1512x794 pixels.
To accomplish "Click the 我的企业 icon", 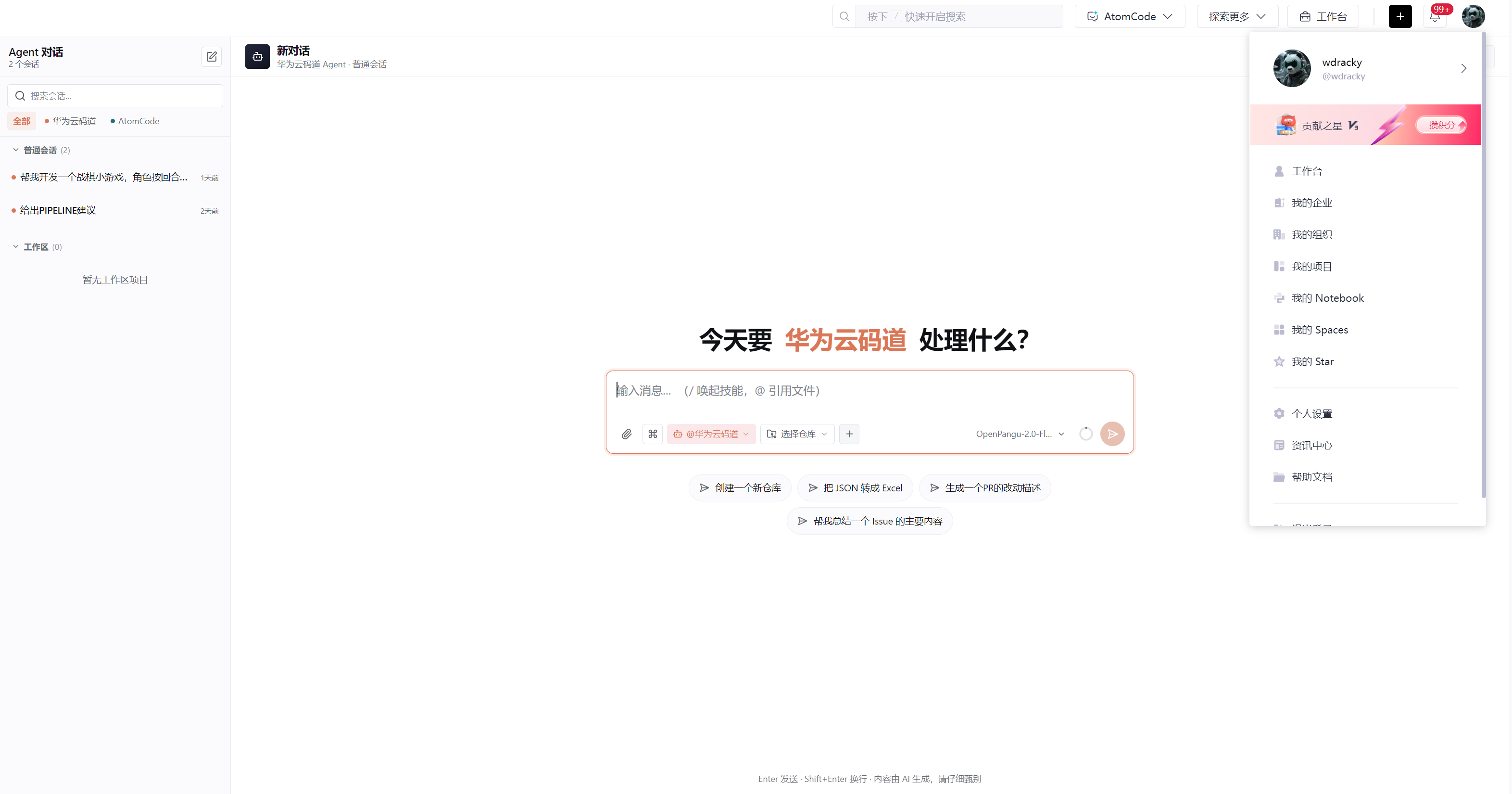I will (1278, 203).
